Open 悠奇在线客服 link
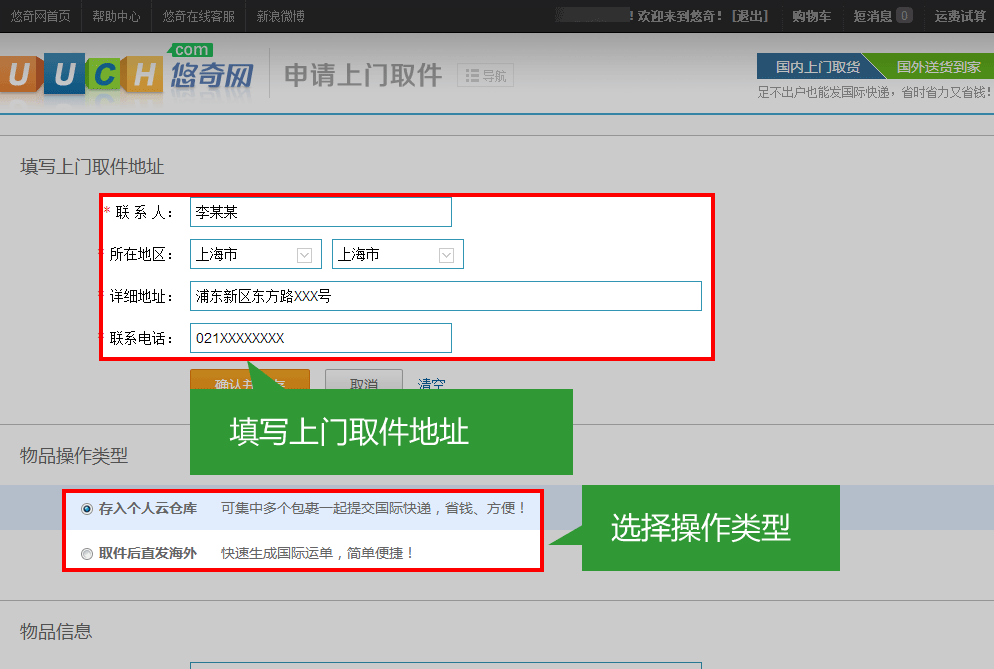This screenshot has height=669, width=994. click(x=198, y=16)
